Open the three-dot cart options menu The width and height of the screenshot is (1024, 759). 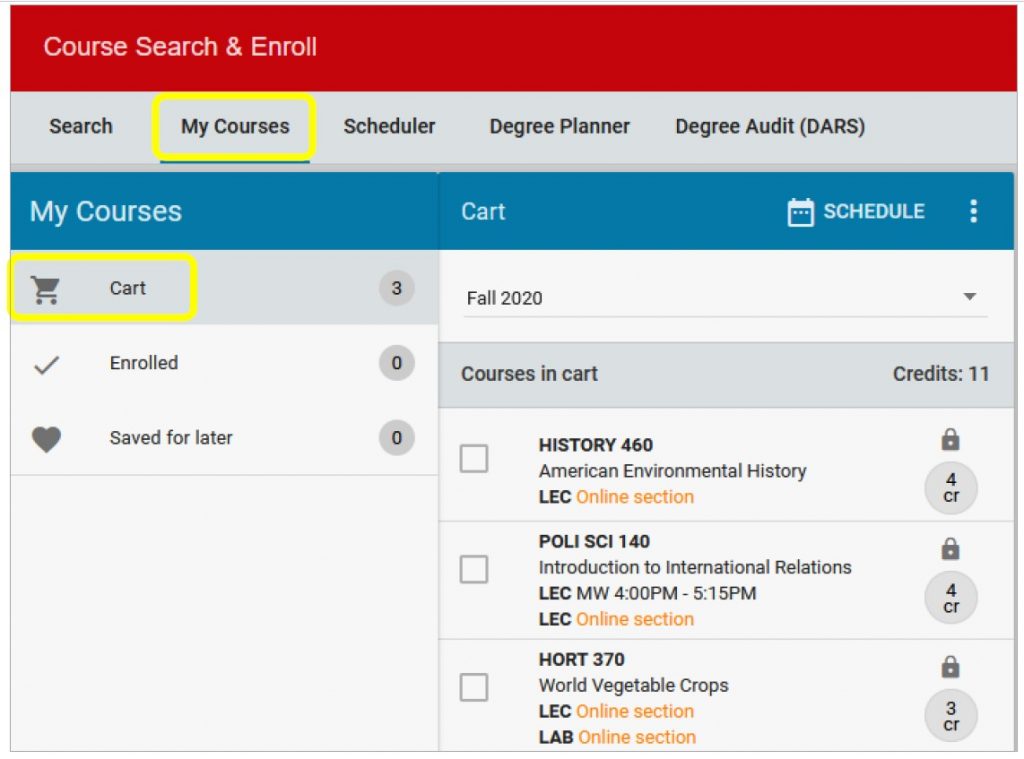point(973,212)
